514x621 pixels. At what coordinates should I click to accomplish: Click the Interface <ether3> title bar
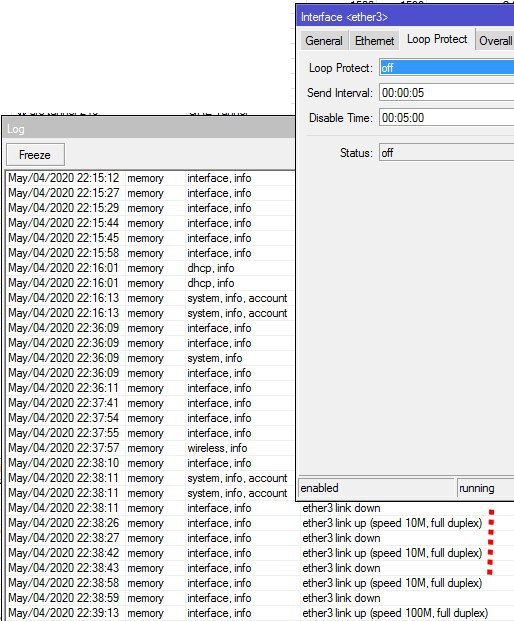[405, 17]
